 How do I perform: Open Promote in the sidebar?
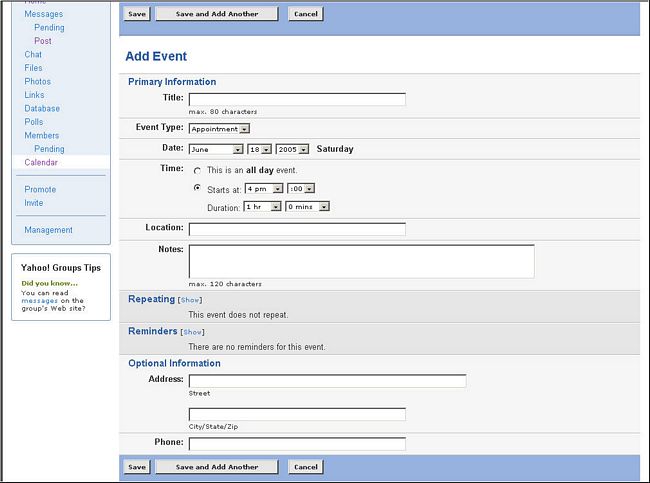[x=40, y=189]
